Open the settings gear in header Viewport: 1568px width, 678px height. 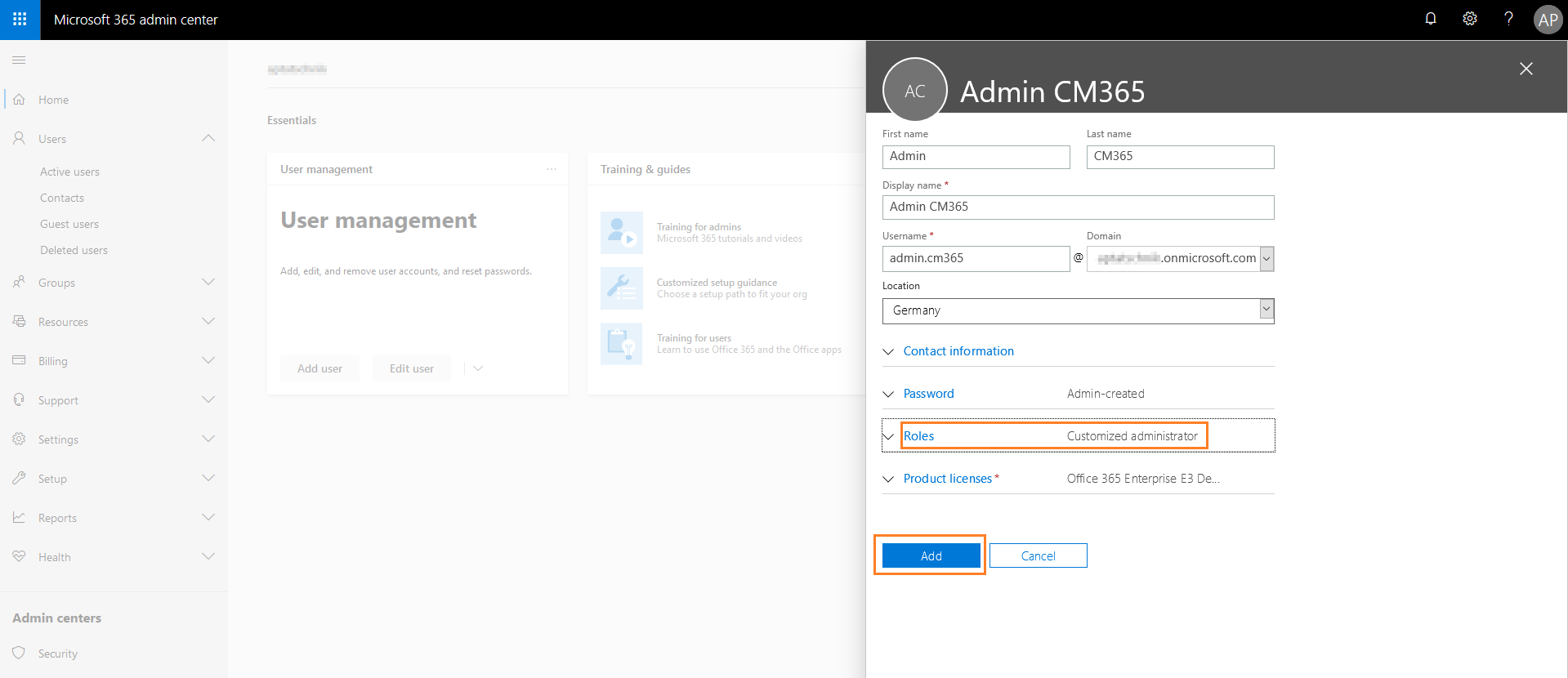1470,19
